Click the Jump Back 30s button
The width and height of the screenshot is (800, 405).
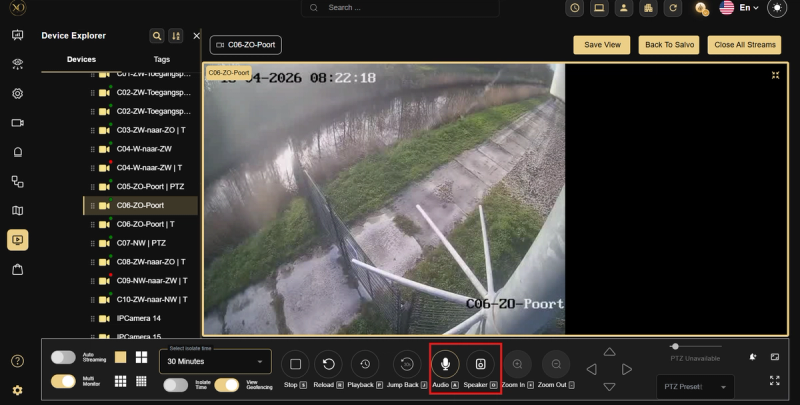(x=407, y=364)
